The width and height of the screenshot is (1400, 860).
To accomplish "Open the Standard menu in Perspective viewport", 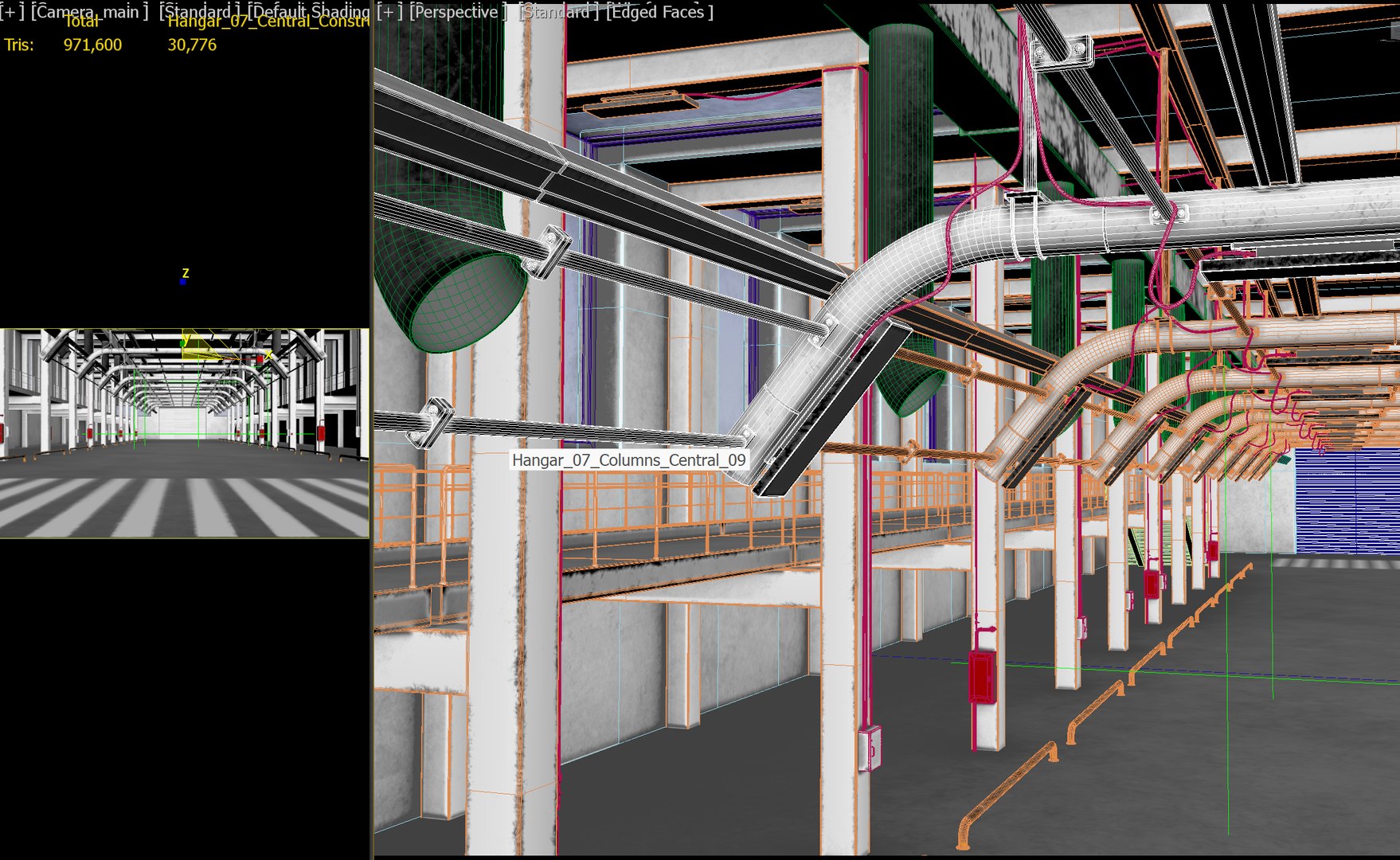I will tap(559, 12).
